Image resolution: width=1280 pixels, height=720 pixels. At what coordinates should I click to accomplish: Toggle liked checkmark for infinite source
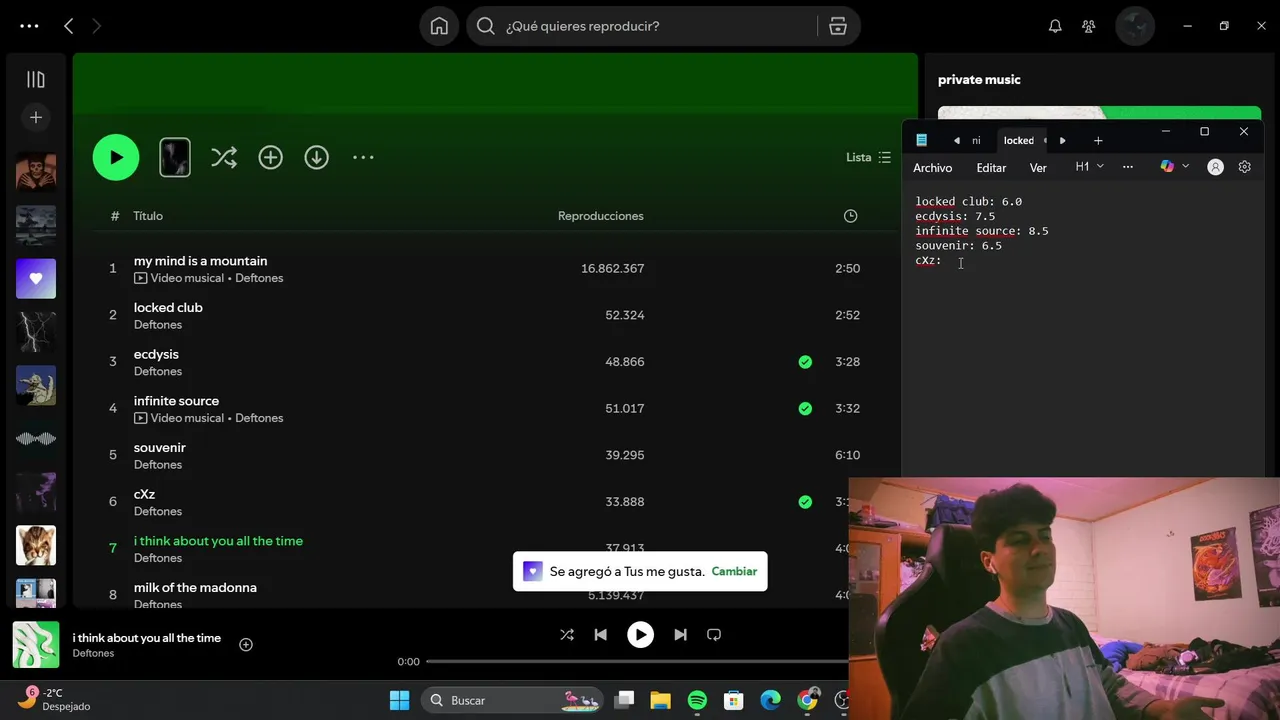(805, 408)
